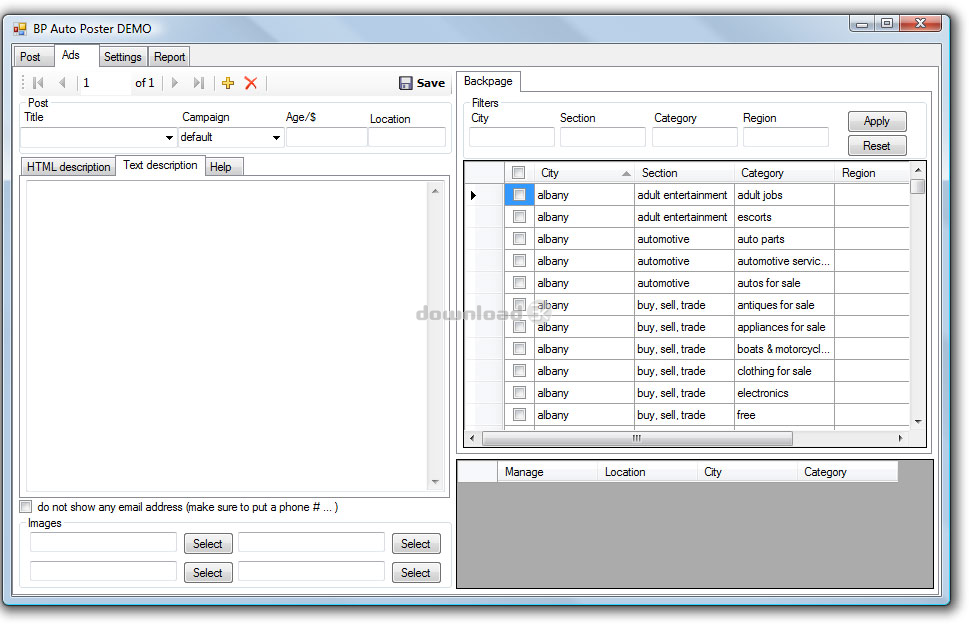Enable 'do not show any email address' option
This screenshot has height=624, width=969.
pyautogui.click(x=26, y=507)
